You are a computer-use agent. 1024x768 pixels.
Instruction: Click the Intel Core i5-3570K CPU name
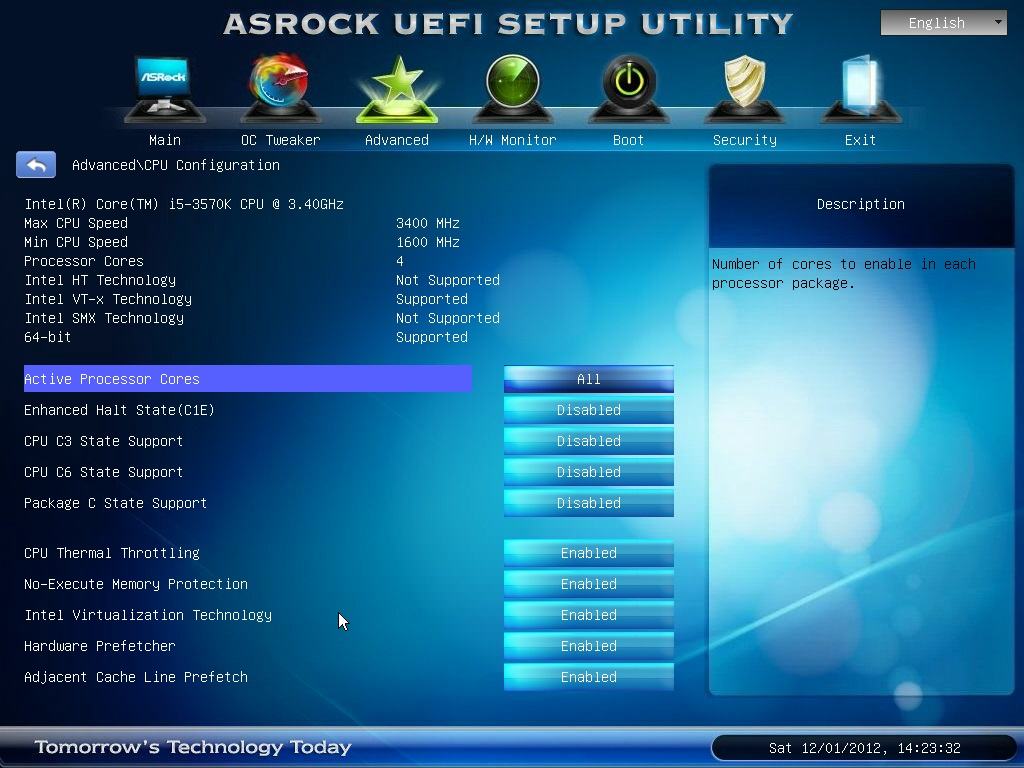[184, 204]
